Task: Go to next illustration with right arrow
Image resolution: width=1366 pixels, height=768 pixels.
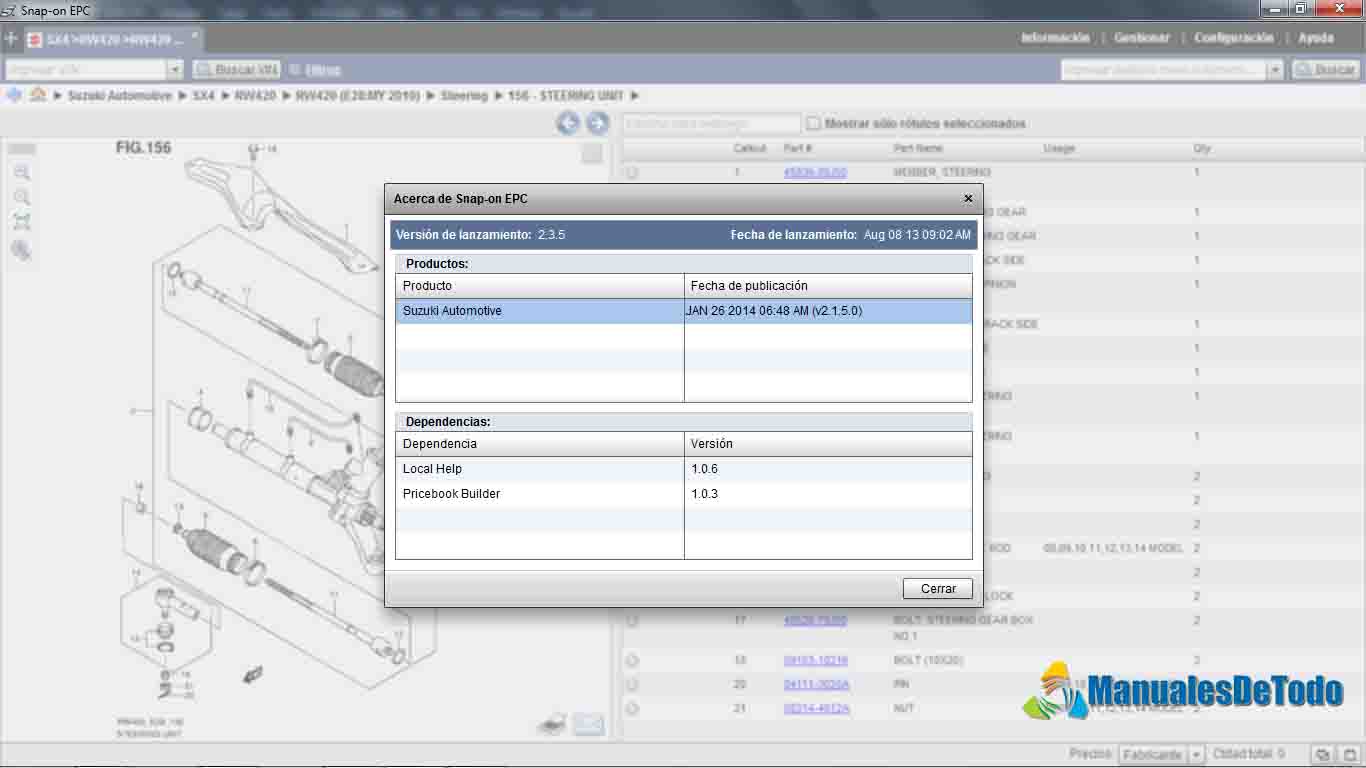Action: coord(597,123)
